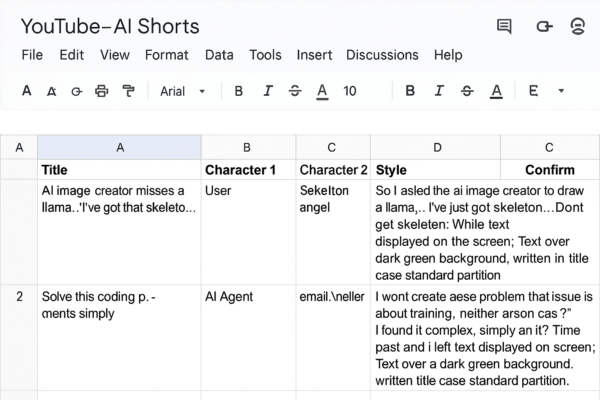Click the first strikethrough icon
The image size is (600, 400).
click(x=295, y=91)
